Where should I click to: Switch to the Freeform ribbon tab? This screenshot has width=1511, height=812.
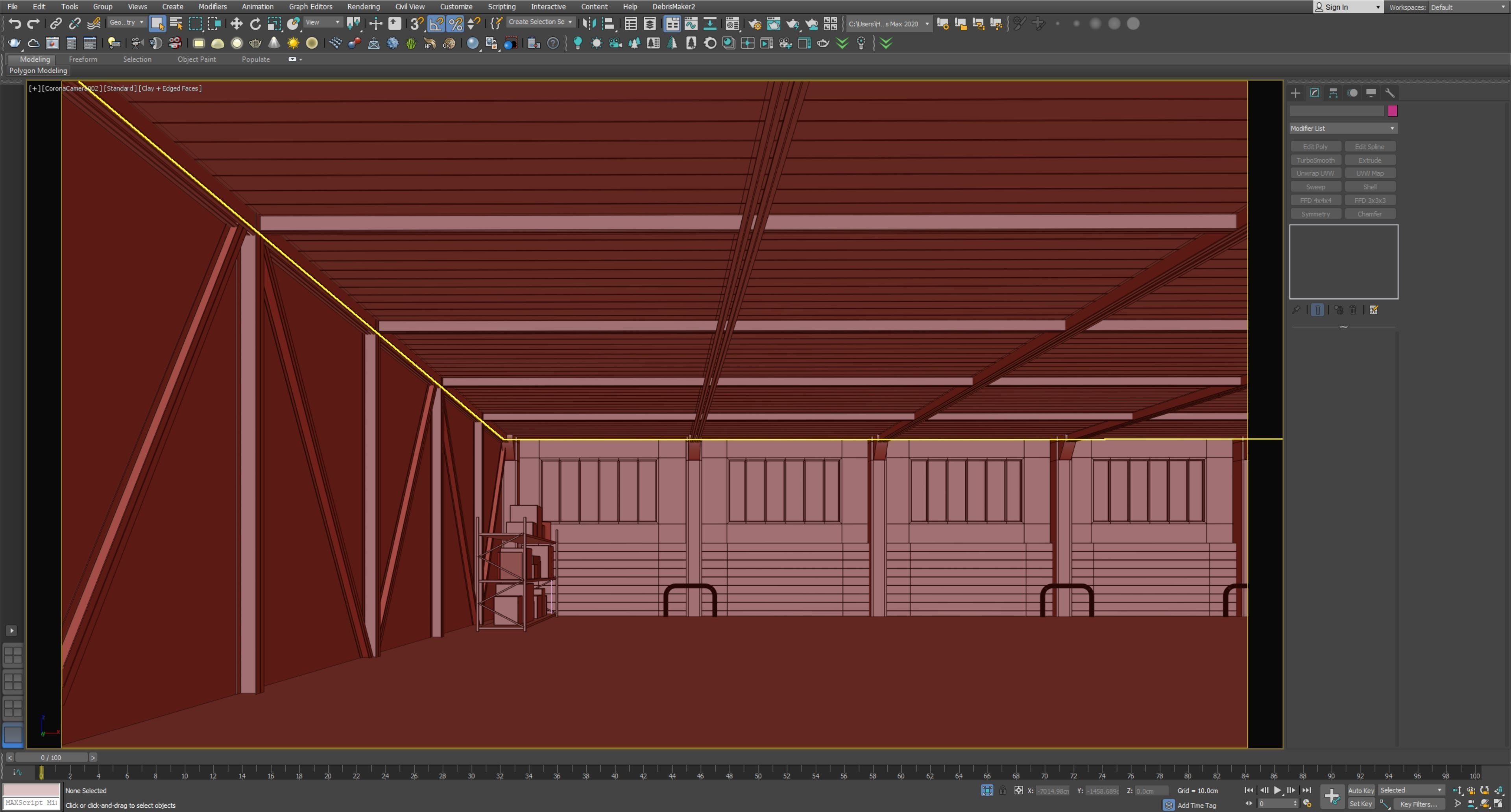pyautogui.click(x=83, y=59)
